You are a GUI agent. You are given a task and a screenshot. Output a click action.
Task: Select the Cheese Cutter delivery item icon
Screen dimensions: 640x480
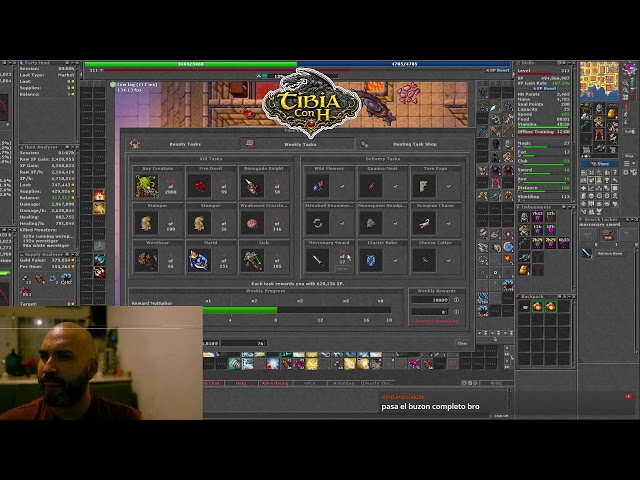click(424, 260)
